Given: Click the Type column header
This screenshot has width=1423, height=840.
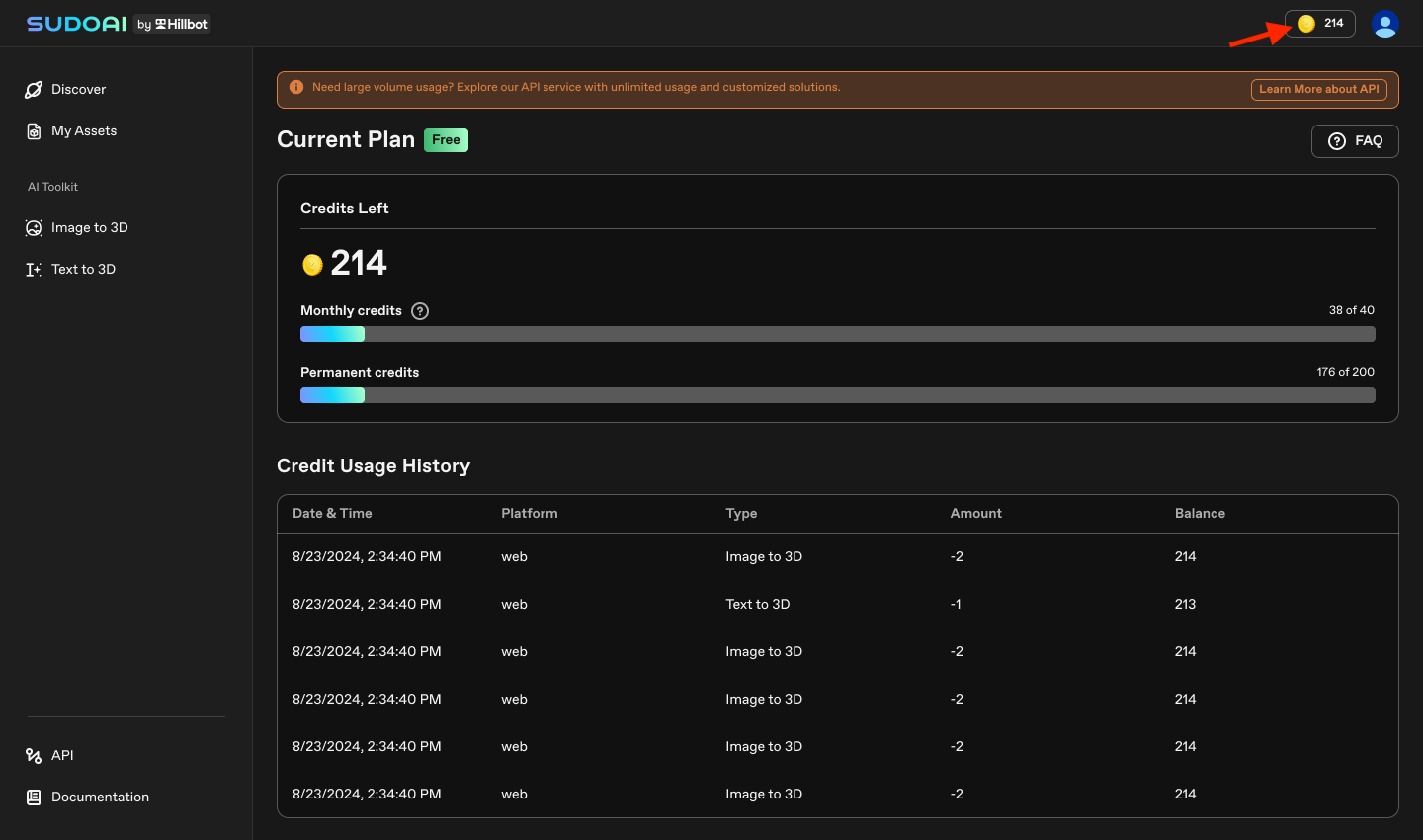Looking at the screenshot, I should pos(741,514).
